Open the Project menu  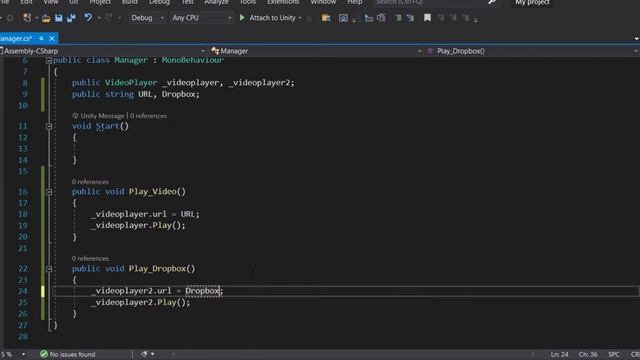click(100, 2)
